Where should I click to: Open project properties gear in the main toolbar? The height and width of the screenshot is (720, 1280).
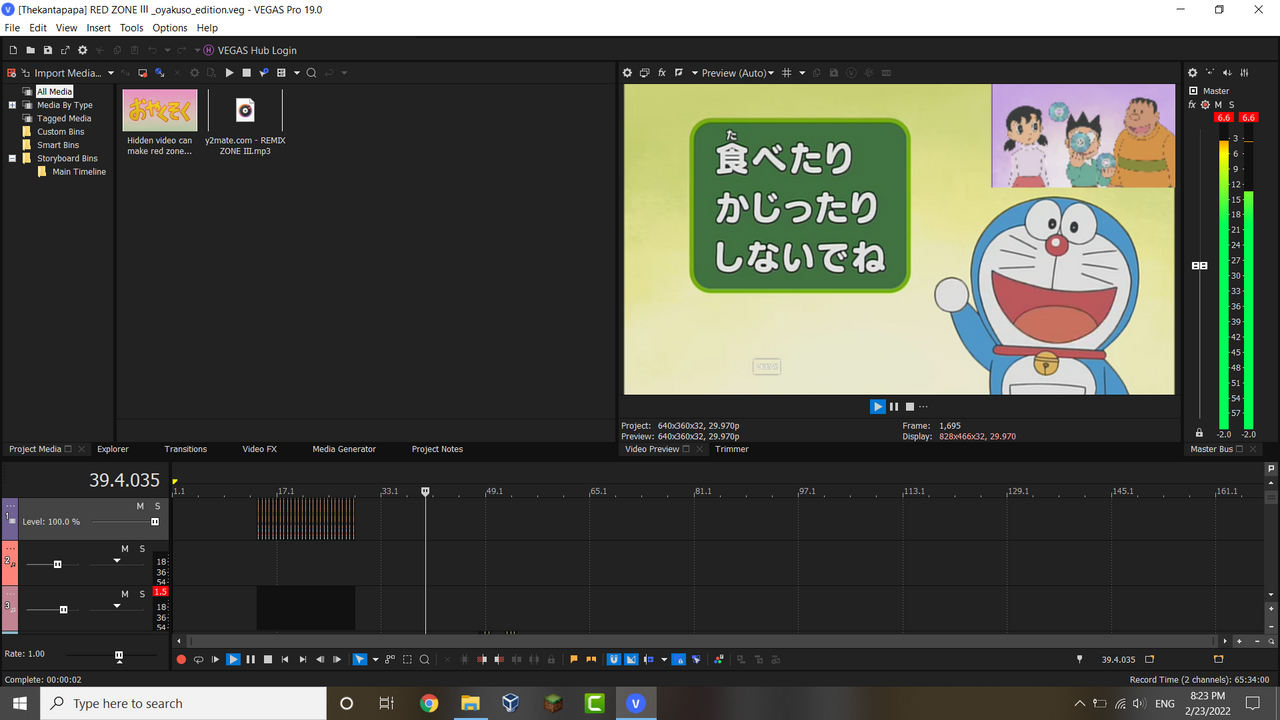pos(83,50)
